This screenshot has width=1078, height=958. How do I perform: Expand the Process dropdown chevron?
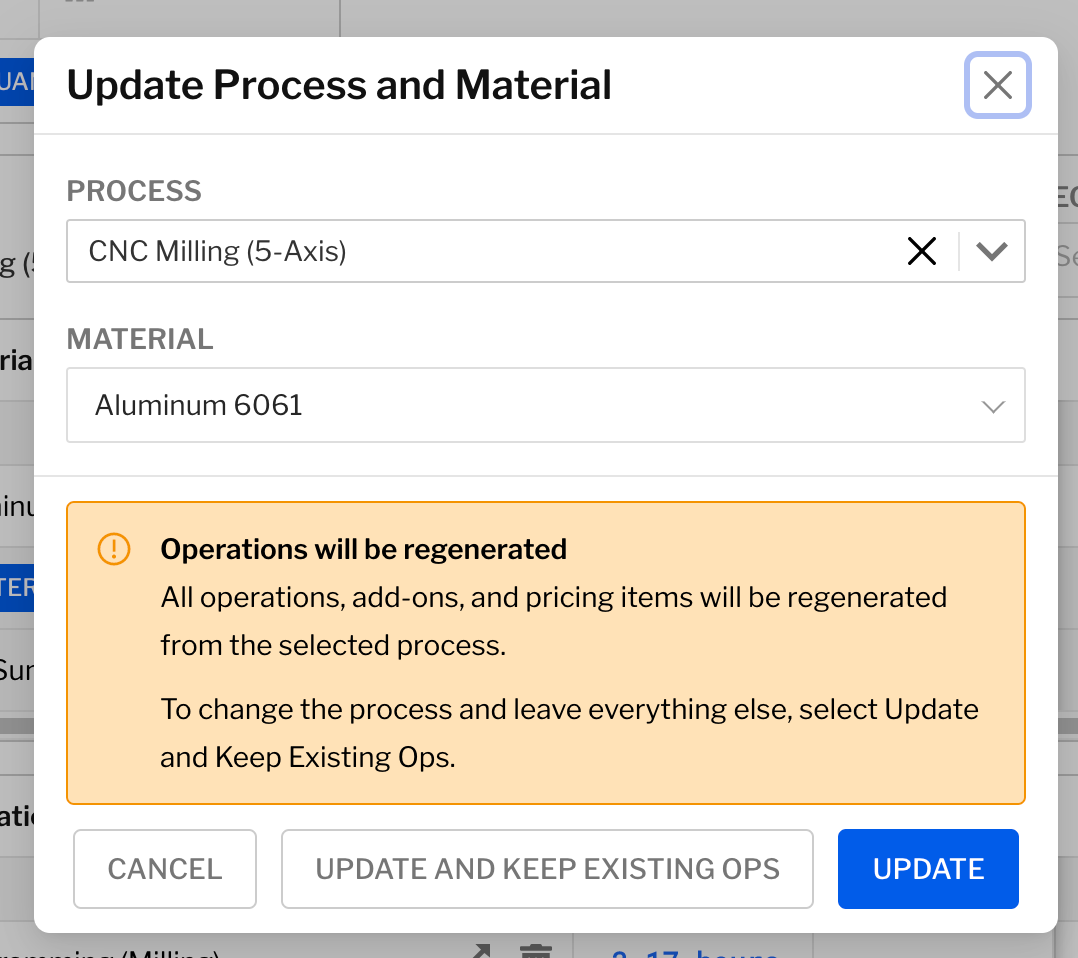992,251
